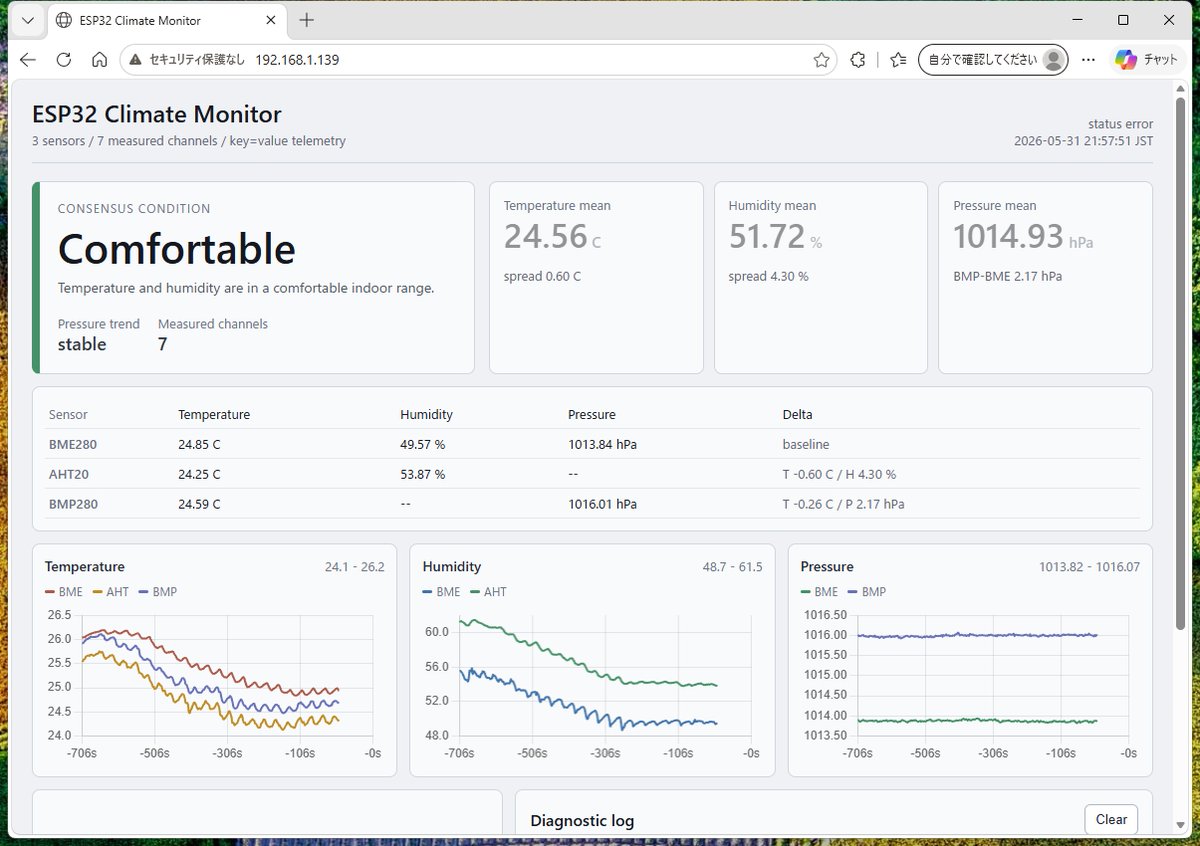Expand the tab search dropdown arrow
This screenshot has width=1200, height=846.
pos(28,20)
